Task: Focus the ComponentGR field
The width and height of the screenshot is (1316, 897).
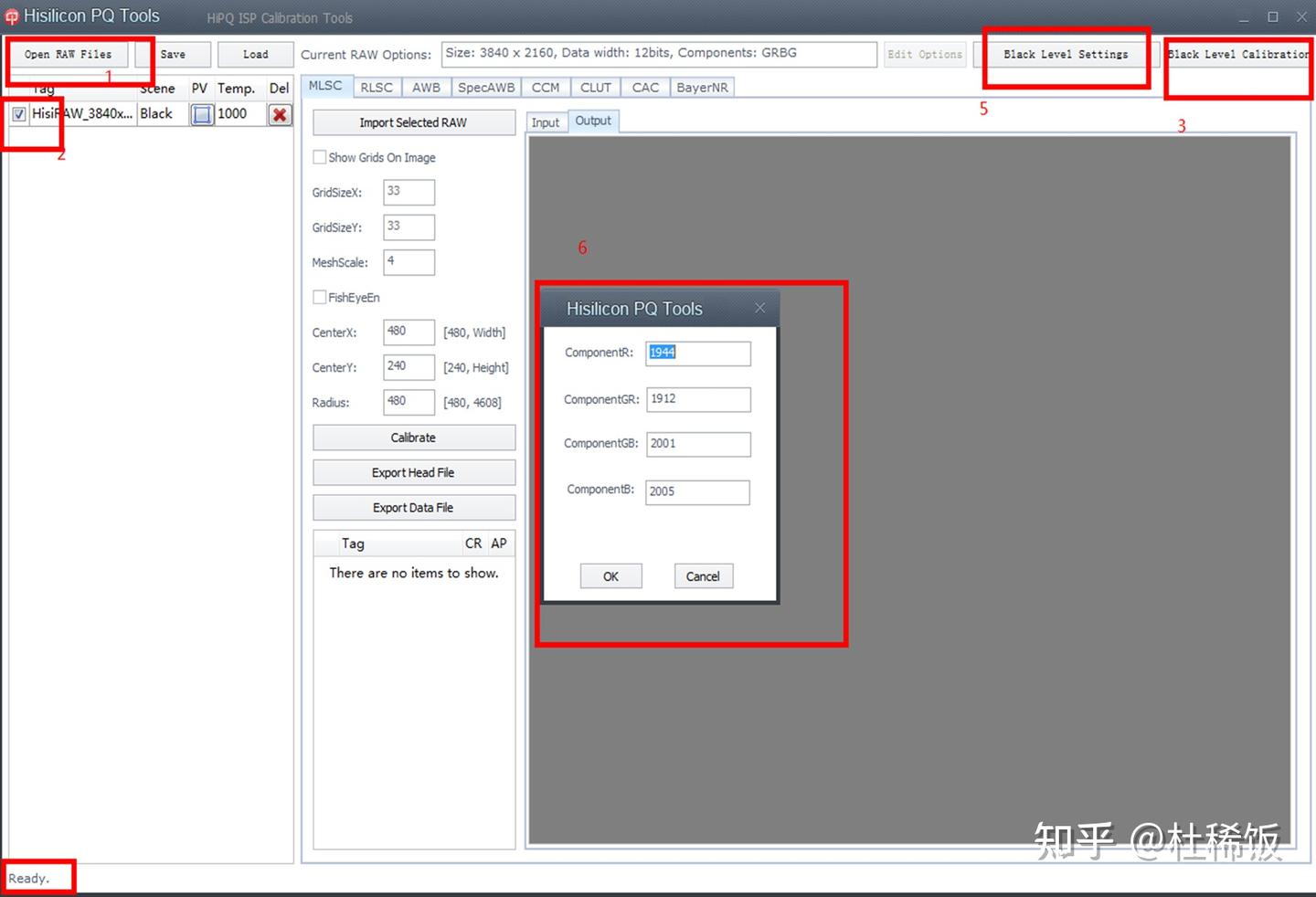Action: (x=698, y=399)
